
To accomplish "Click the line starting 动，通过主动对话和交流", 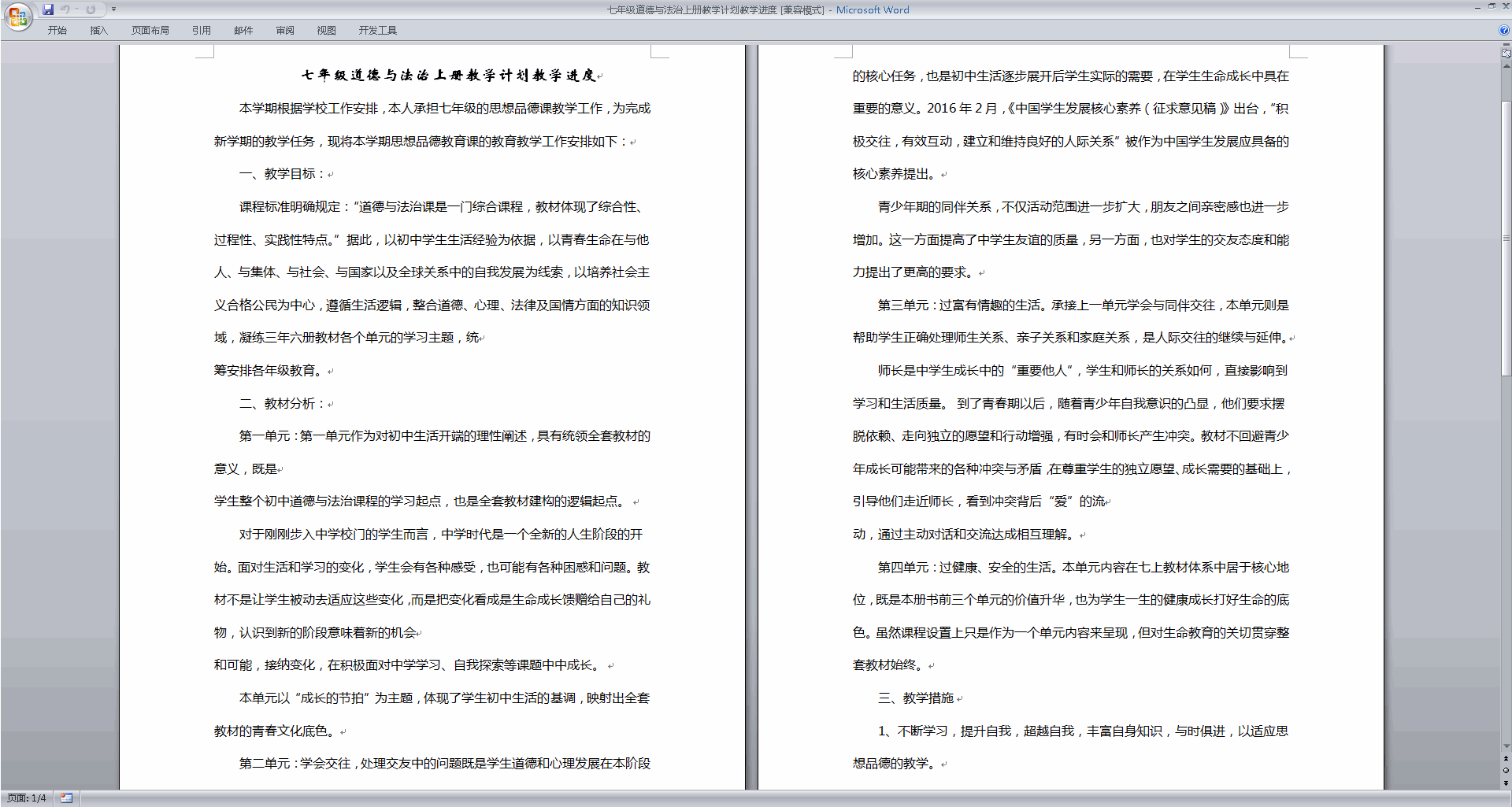I will (965, 535).
